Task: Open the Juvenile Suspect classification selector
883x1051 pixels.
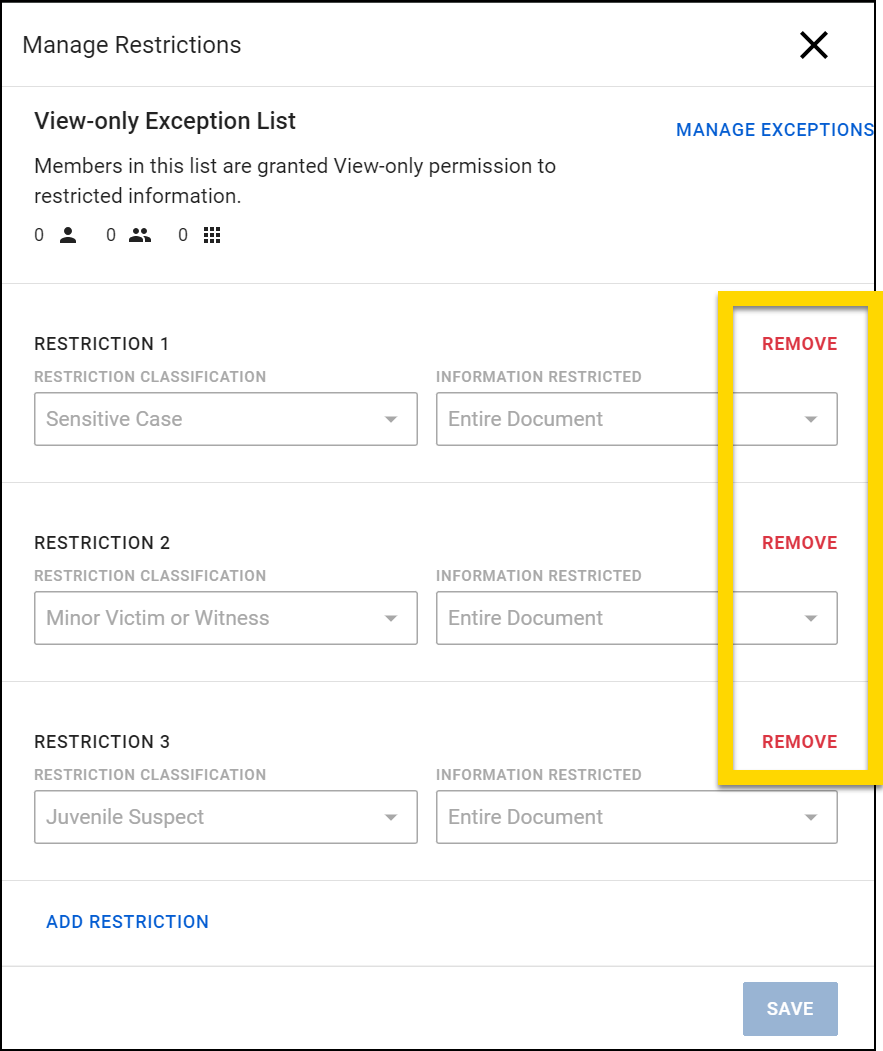Action: point(225,817)
